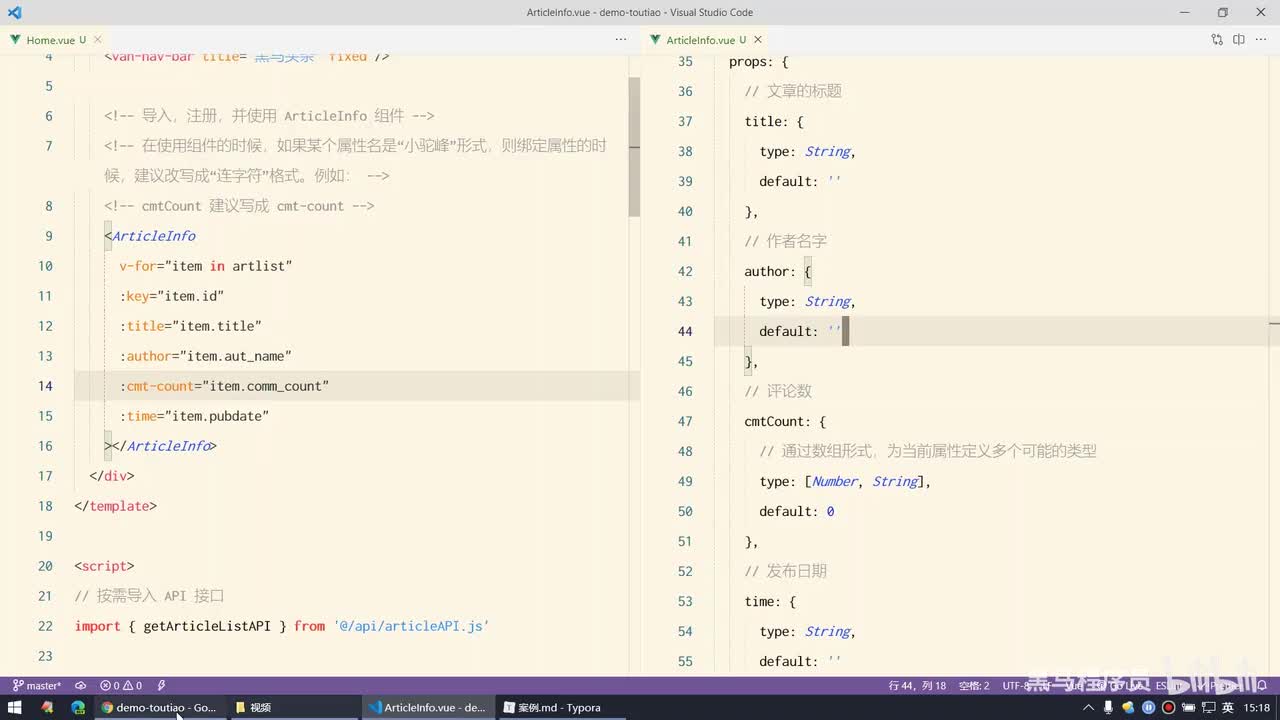The image size is (1280, 720).
Task: Show hidden system tray icons
Action: click(x=1089, y=707)
